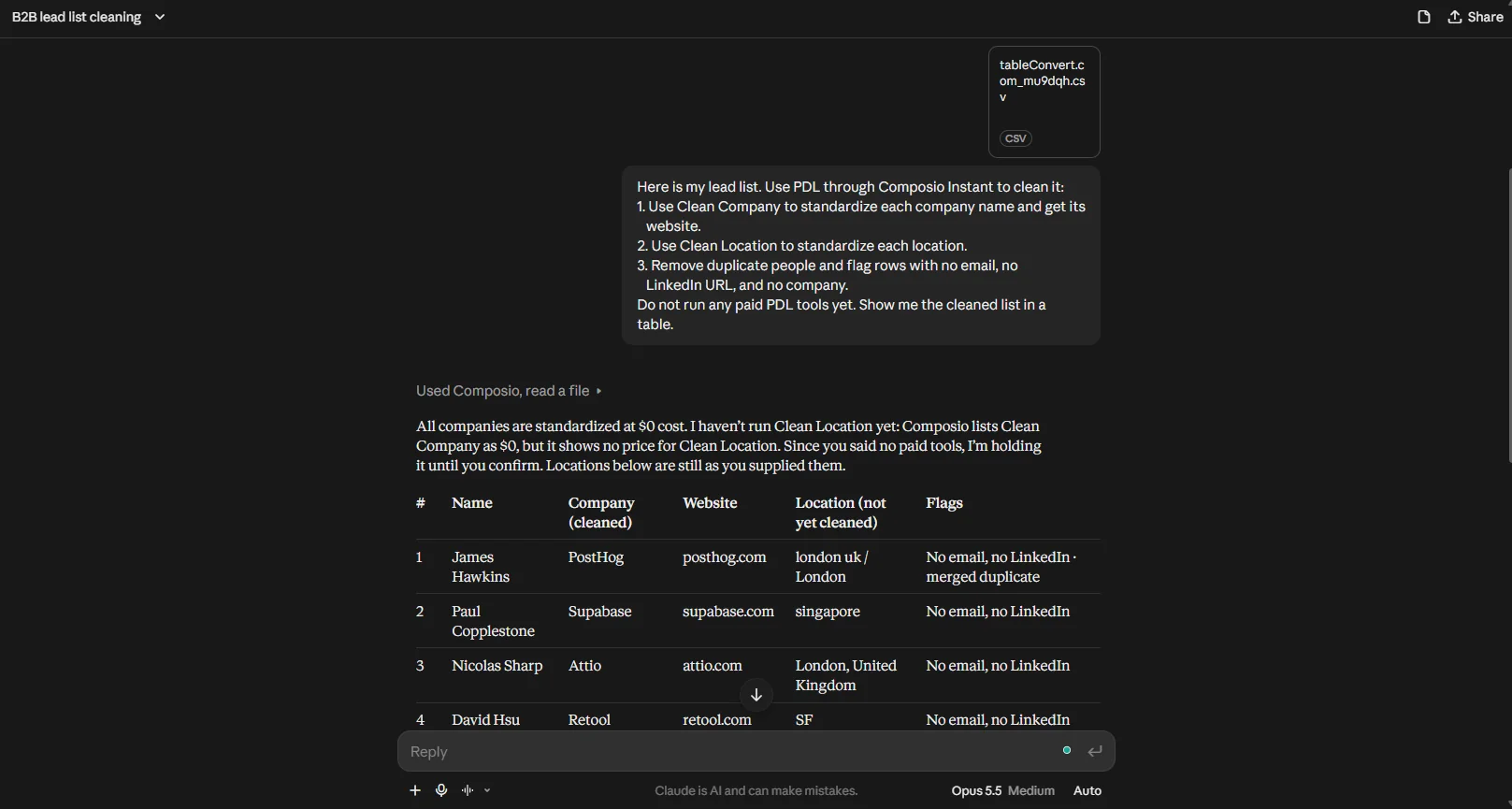This screenshot has height=809, width=1512.
Task: Click the Flags column header
Action: pos(943,503)
